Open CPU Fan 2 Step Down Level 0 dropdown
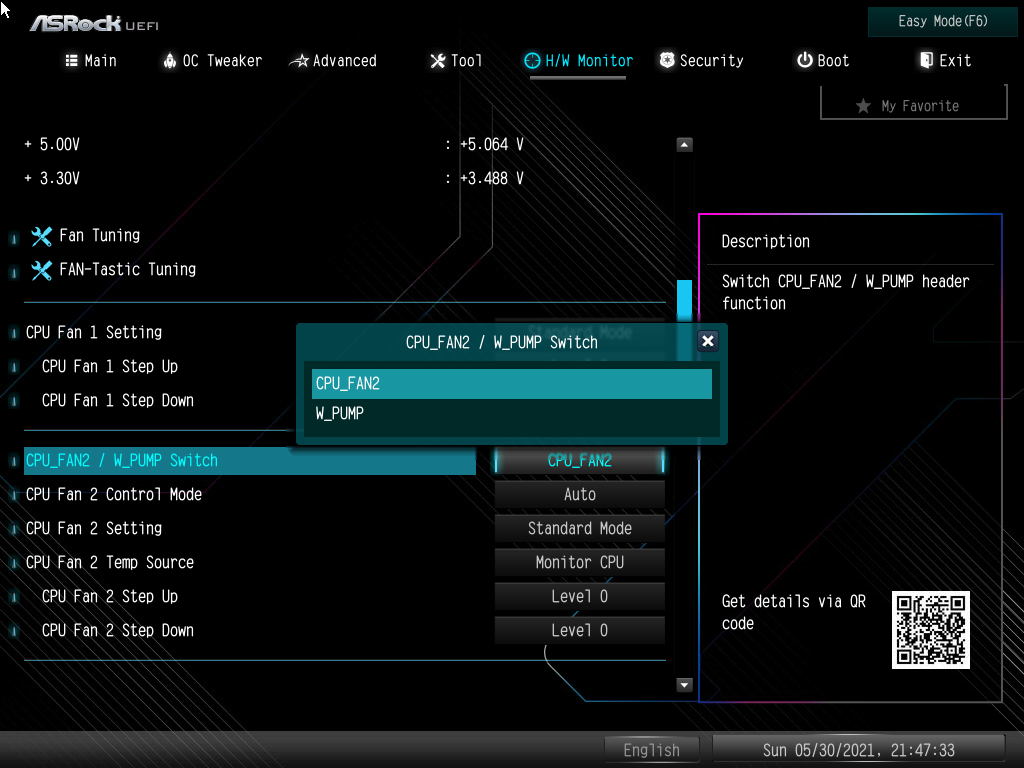Viewport: 1024px width, 768px height. [579, 630]
